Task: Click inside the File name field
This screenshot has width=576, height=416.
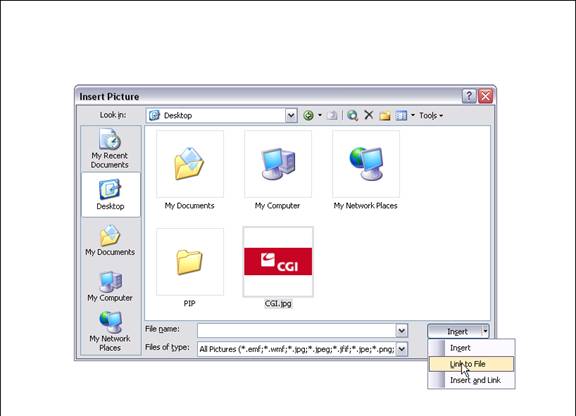Action: pyautogui.click(x=296, y=330)
